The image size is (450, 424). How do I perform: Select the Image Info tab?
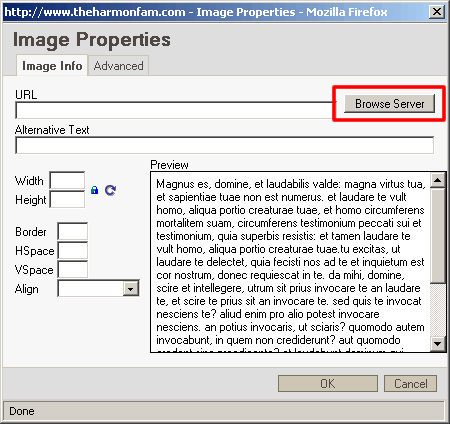[52, 66]
